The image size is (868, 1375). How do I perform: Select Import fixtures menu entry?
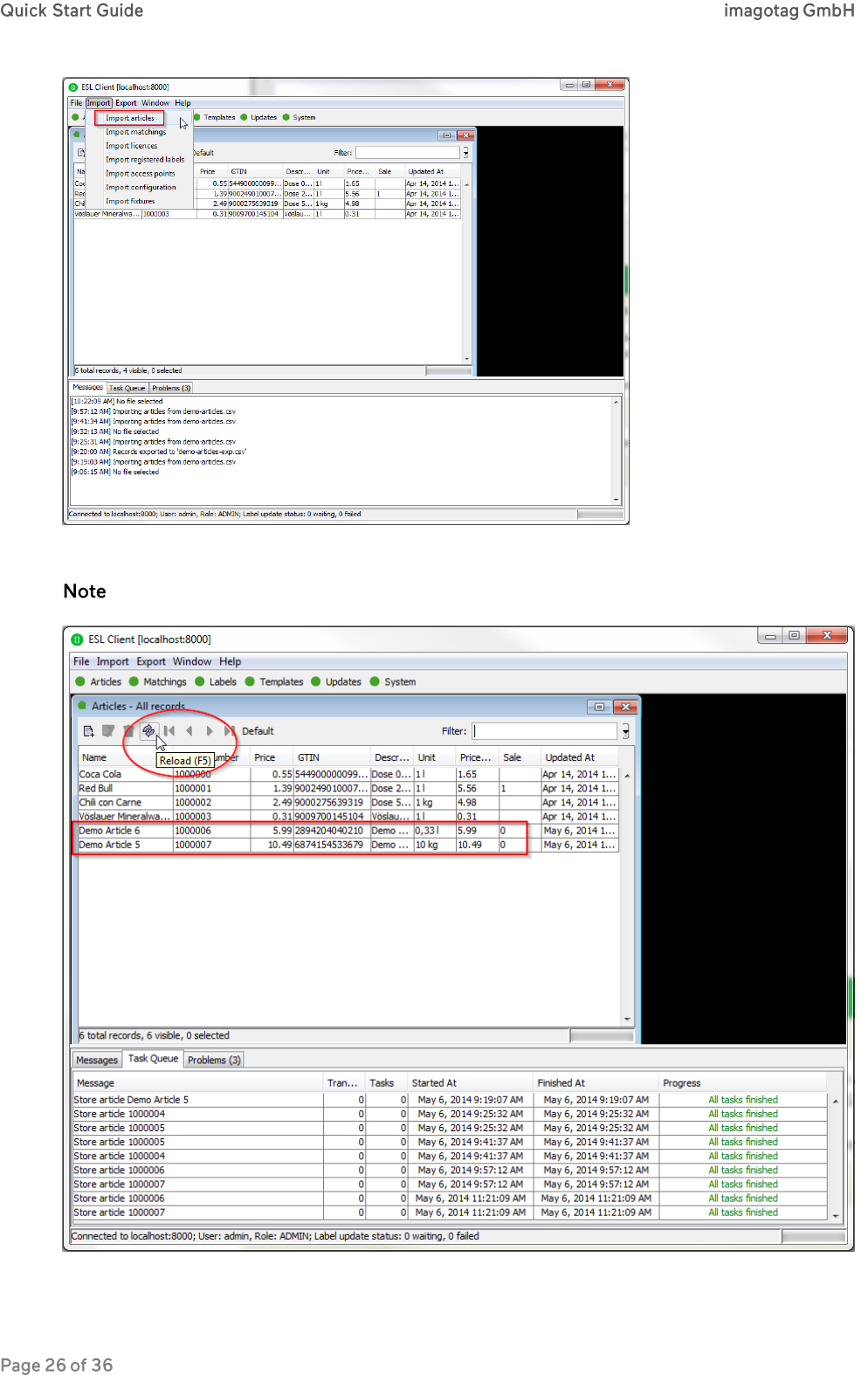(130, 201)
